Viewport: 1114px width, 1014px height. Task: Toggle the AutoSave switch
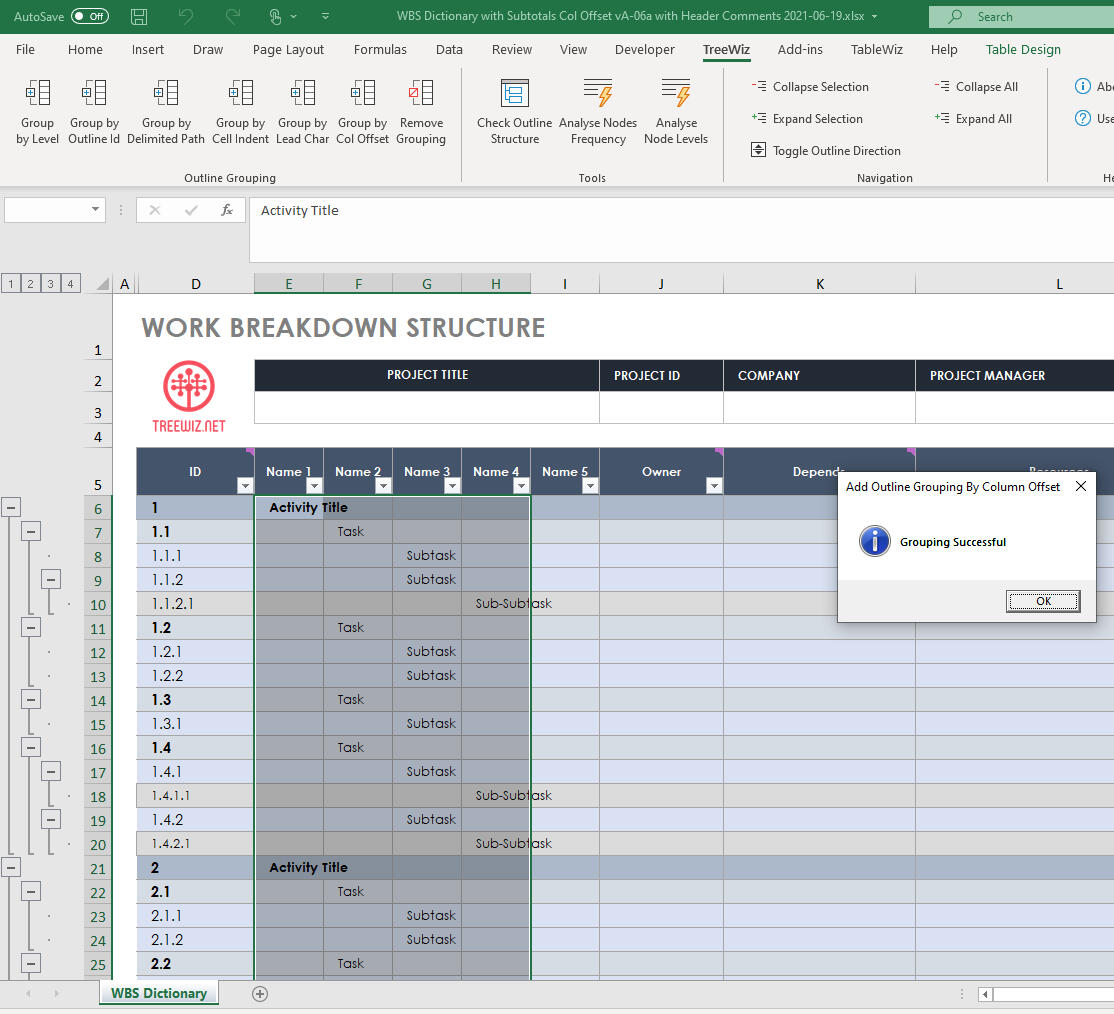(x=90, y=16)
